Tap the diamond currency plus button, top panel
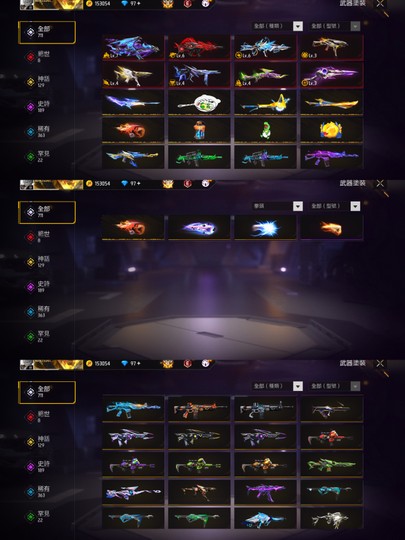Viewport: 405px width, 540px height. [x=139, y=3]
